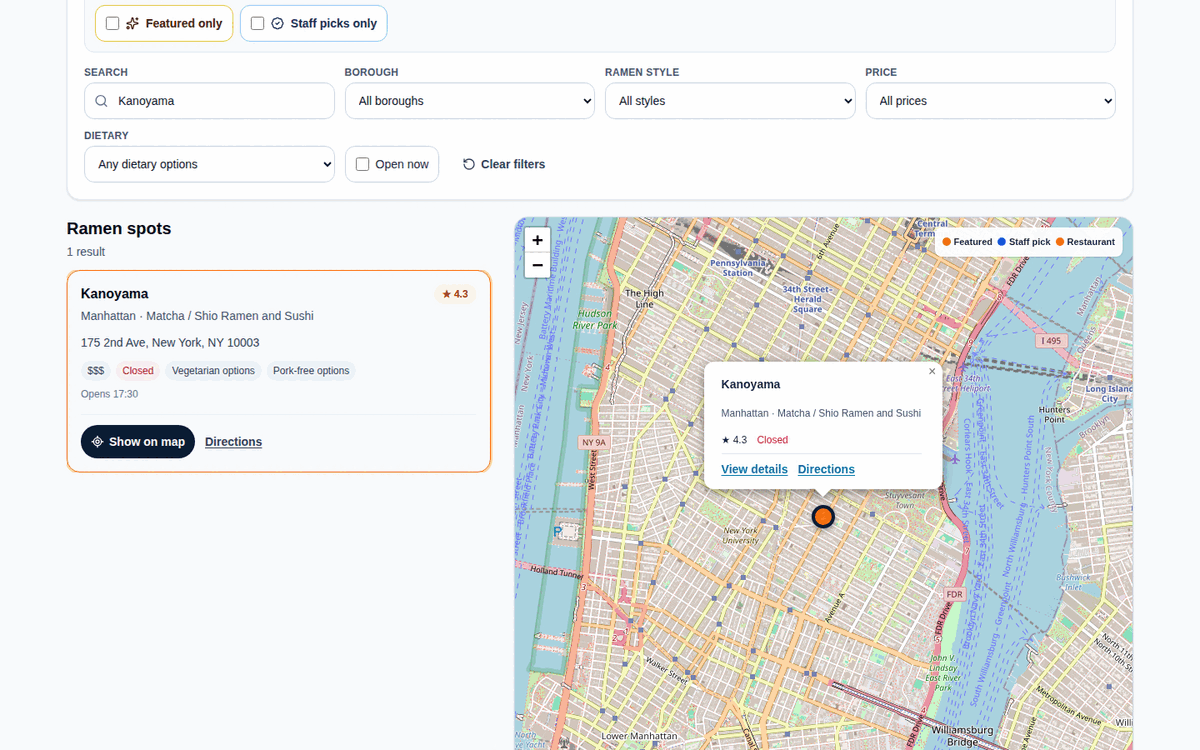
Task: Click the Show on map button
Action: [x=138, y=442]
